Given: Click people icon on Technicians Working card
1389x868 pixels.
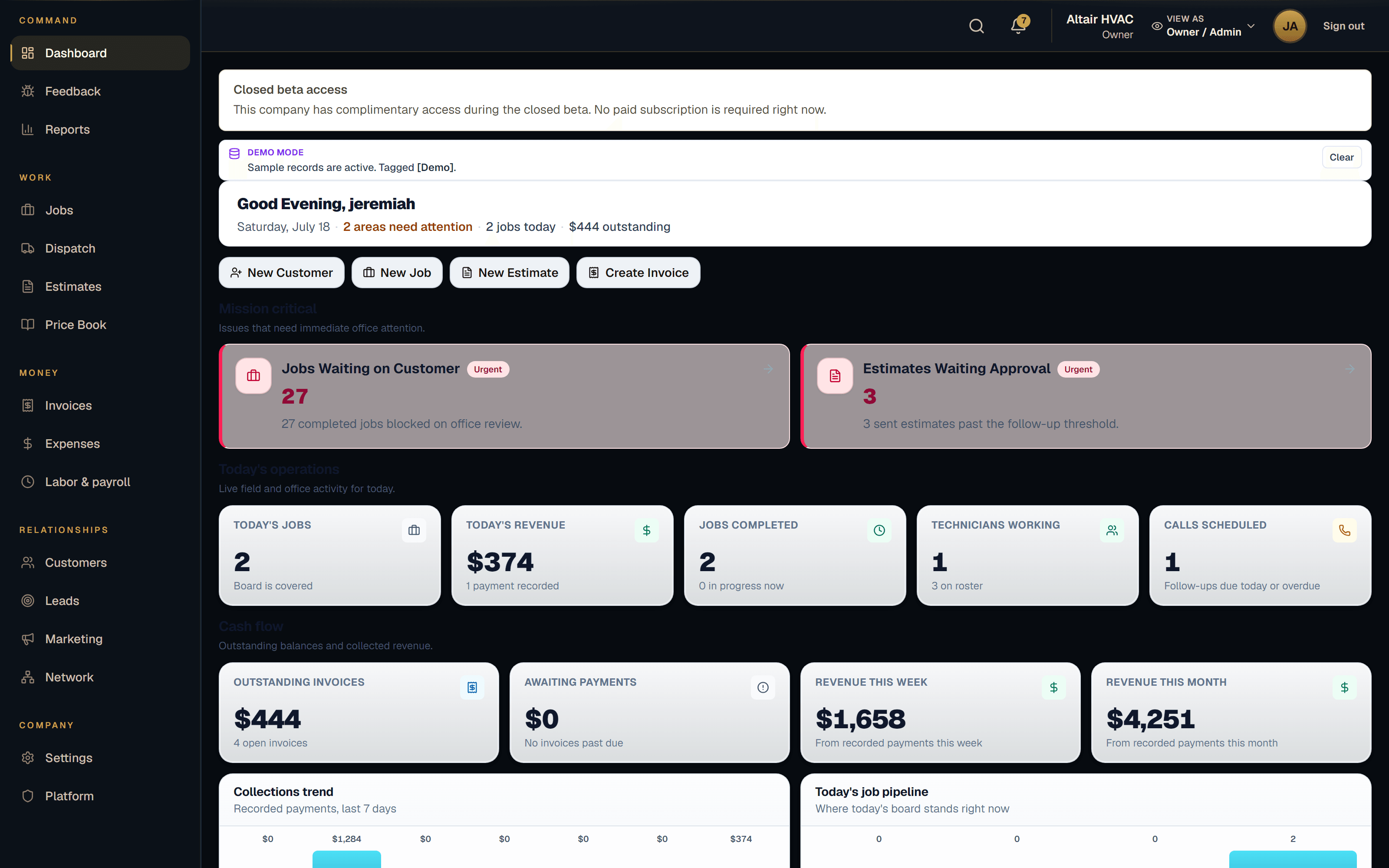Looking at the screenshot, I should (1112, 530).
